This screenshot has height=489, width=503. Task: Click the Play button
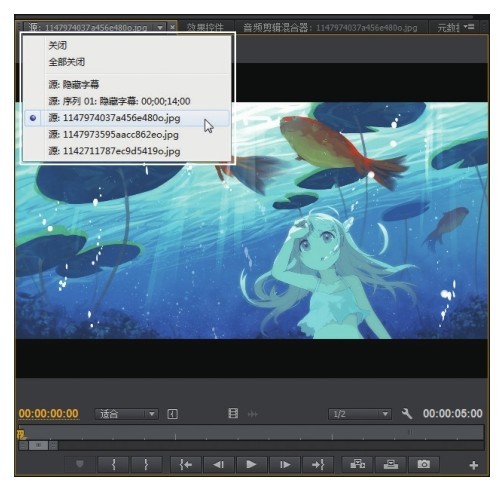pos(251,464)
